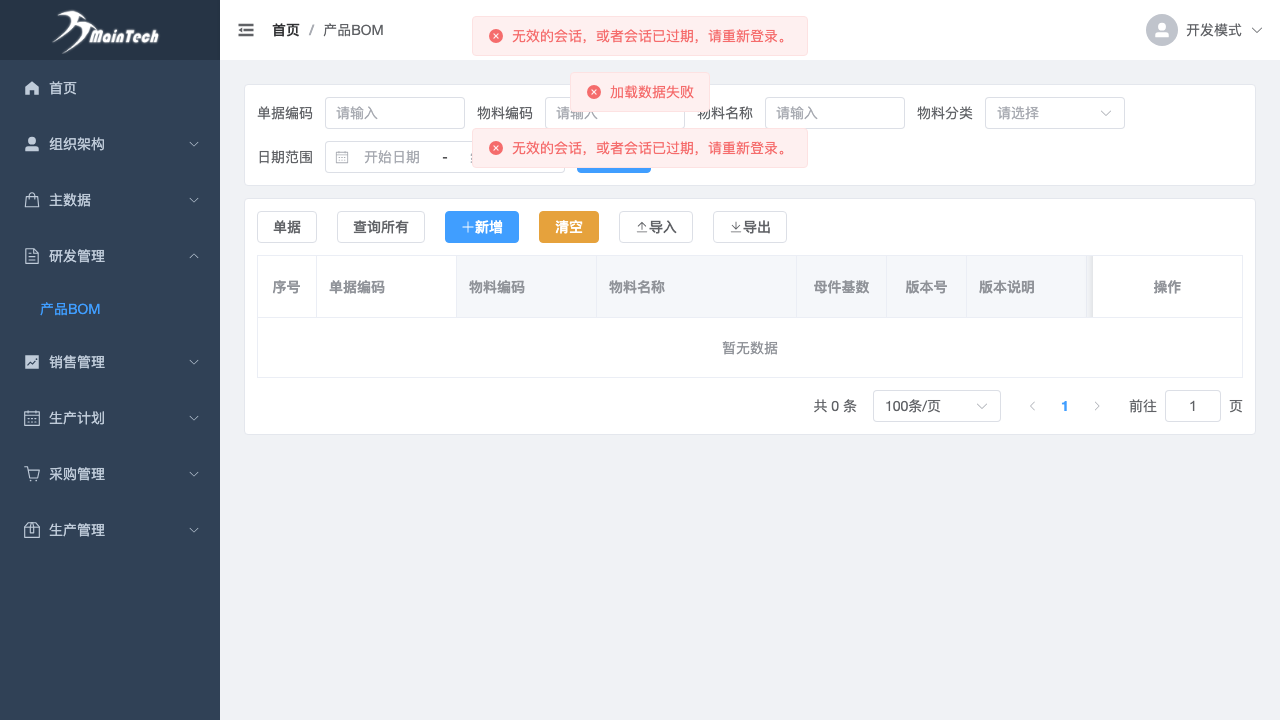This screenshot has height=720, width=1280.
Task: Click the 生产管理 box icon
Action: click(32, 530)
